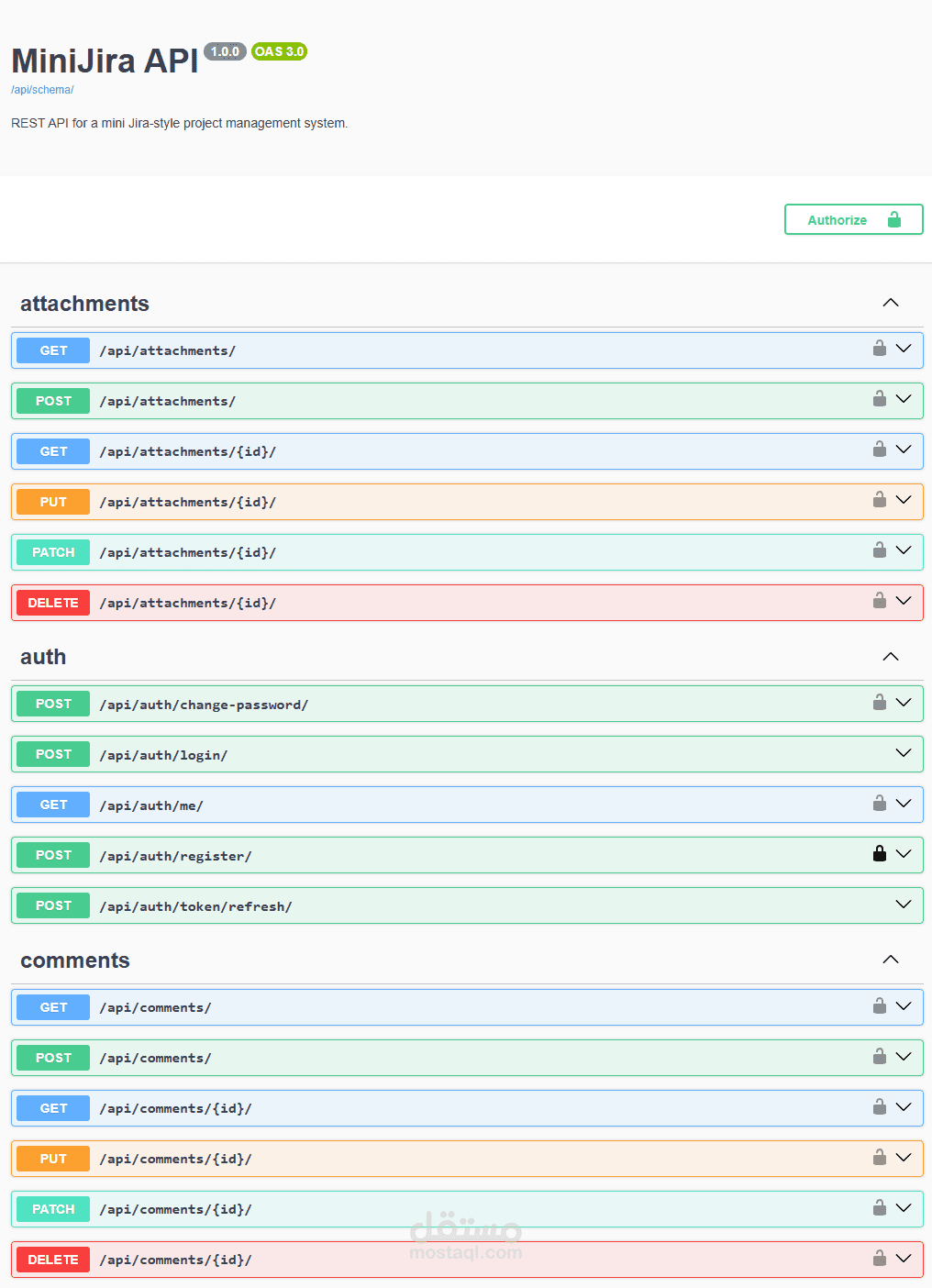Click black lock icon on register endpoint

tap(880, 854)
